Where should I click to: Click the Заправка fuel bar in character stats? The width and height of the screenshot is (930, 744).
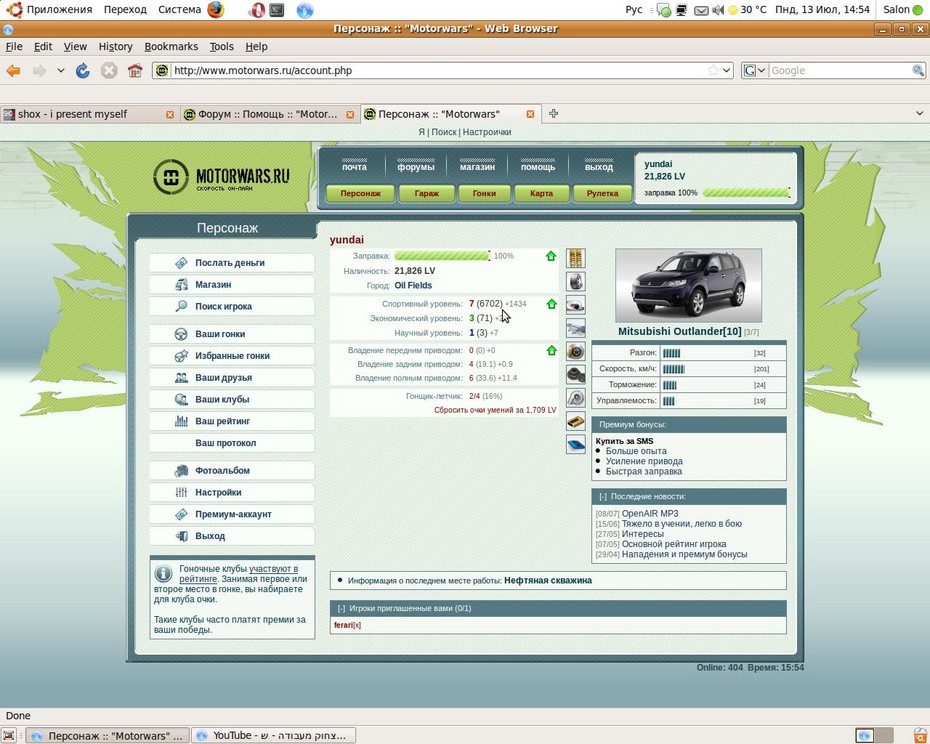pyautogui.click(x=442, y=256)
